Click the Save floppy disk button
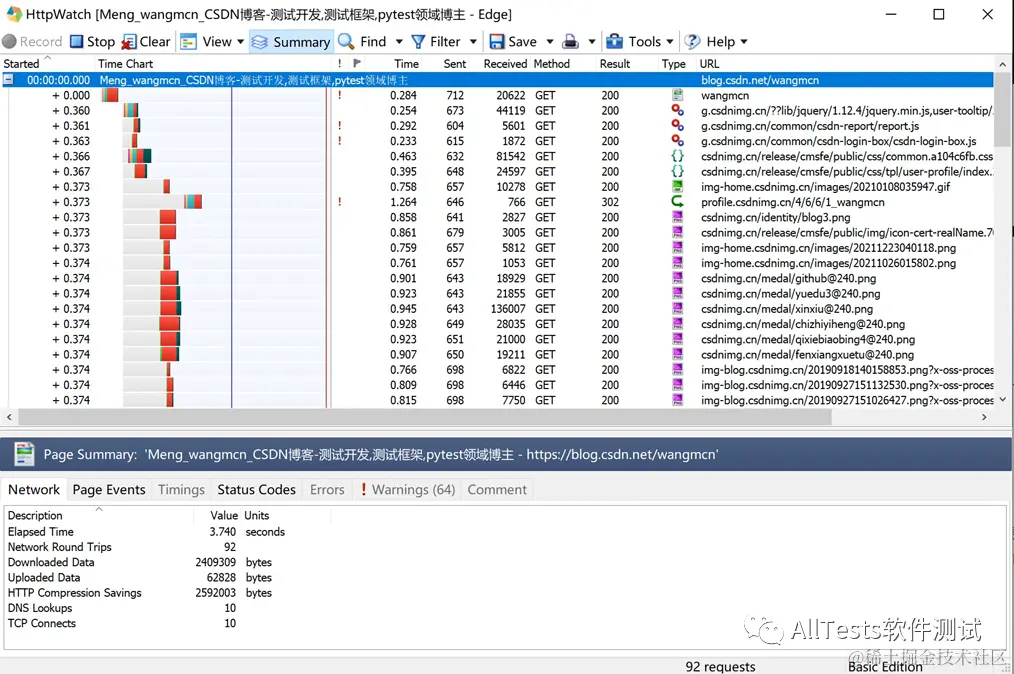This screenshot has height=674, width=1014. pos(513,41)
